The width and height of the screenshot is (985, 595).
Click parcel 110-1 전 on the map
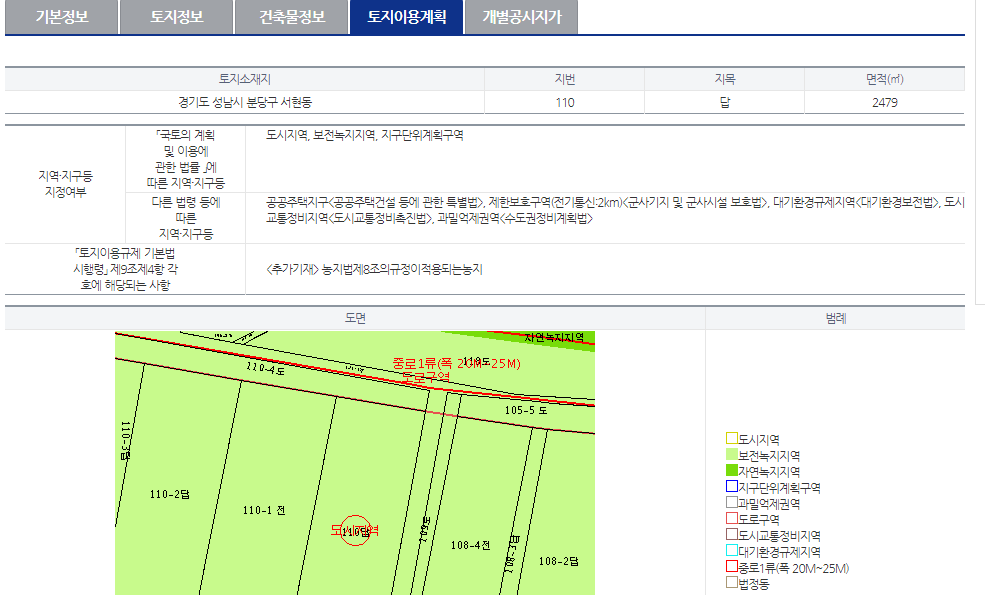coord(264,510)
